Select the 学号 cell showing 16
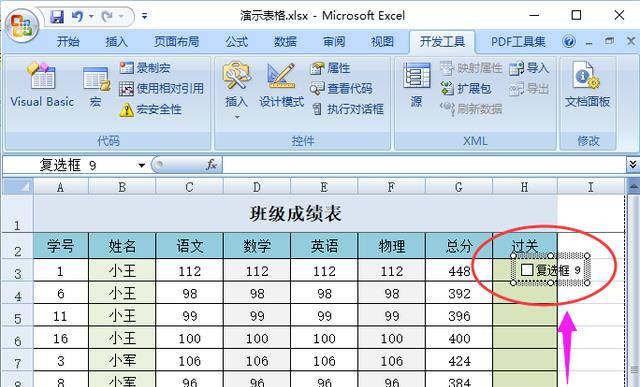Screen dimensions: 640x387 pos(60,338)
